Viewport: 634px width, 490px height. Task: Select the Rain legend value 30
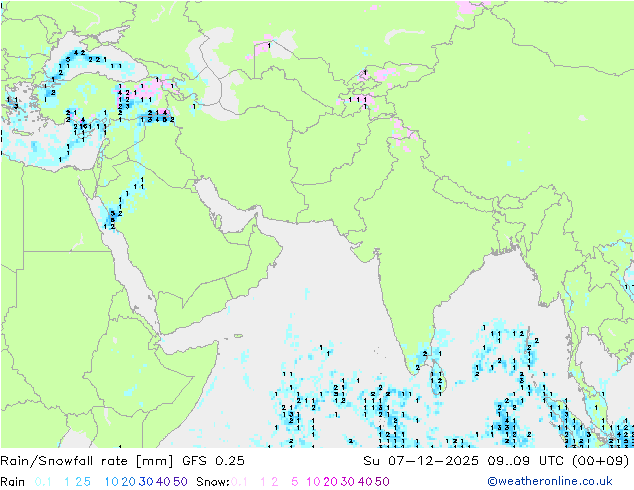tap(146, 482)
